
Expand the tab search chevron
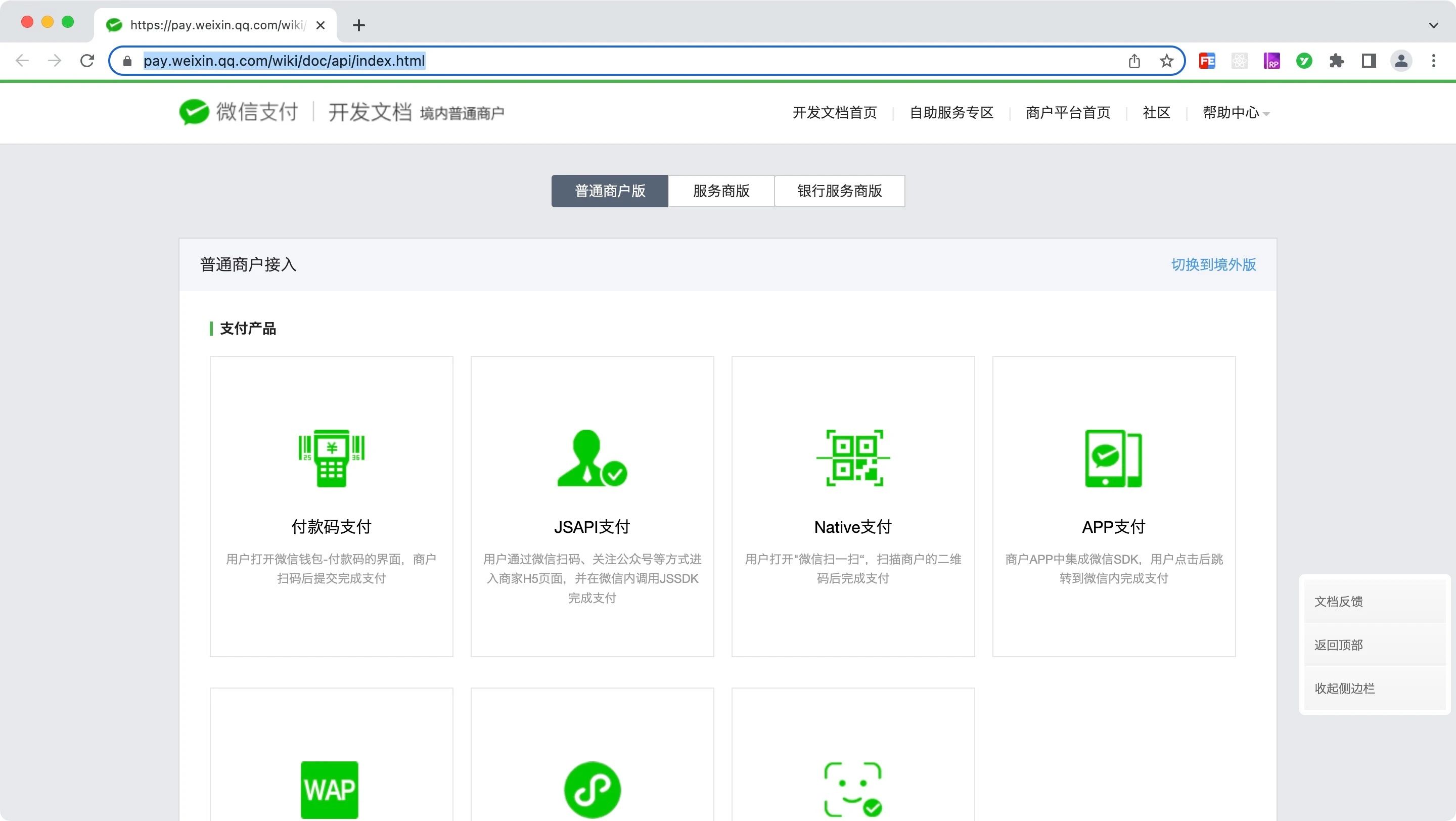[1433, 25]
